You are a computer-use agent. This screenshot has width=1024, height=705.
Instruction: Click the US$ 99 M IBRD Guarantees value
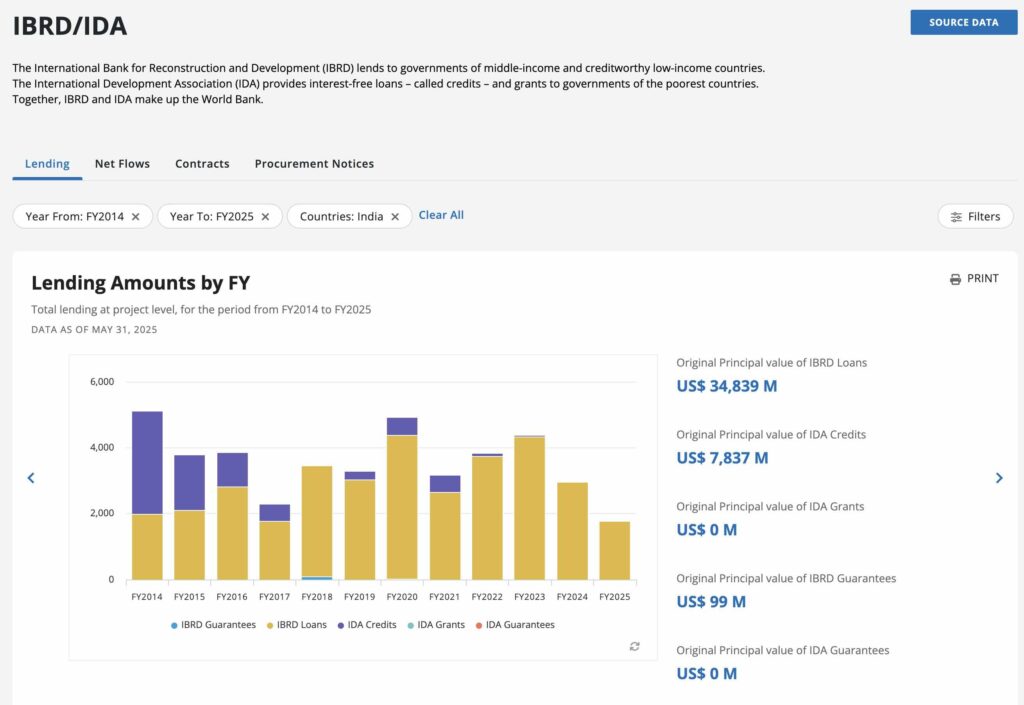click(x=711, y=602)
